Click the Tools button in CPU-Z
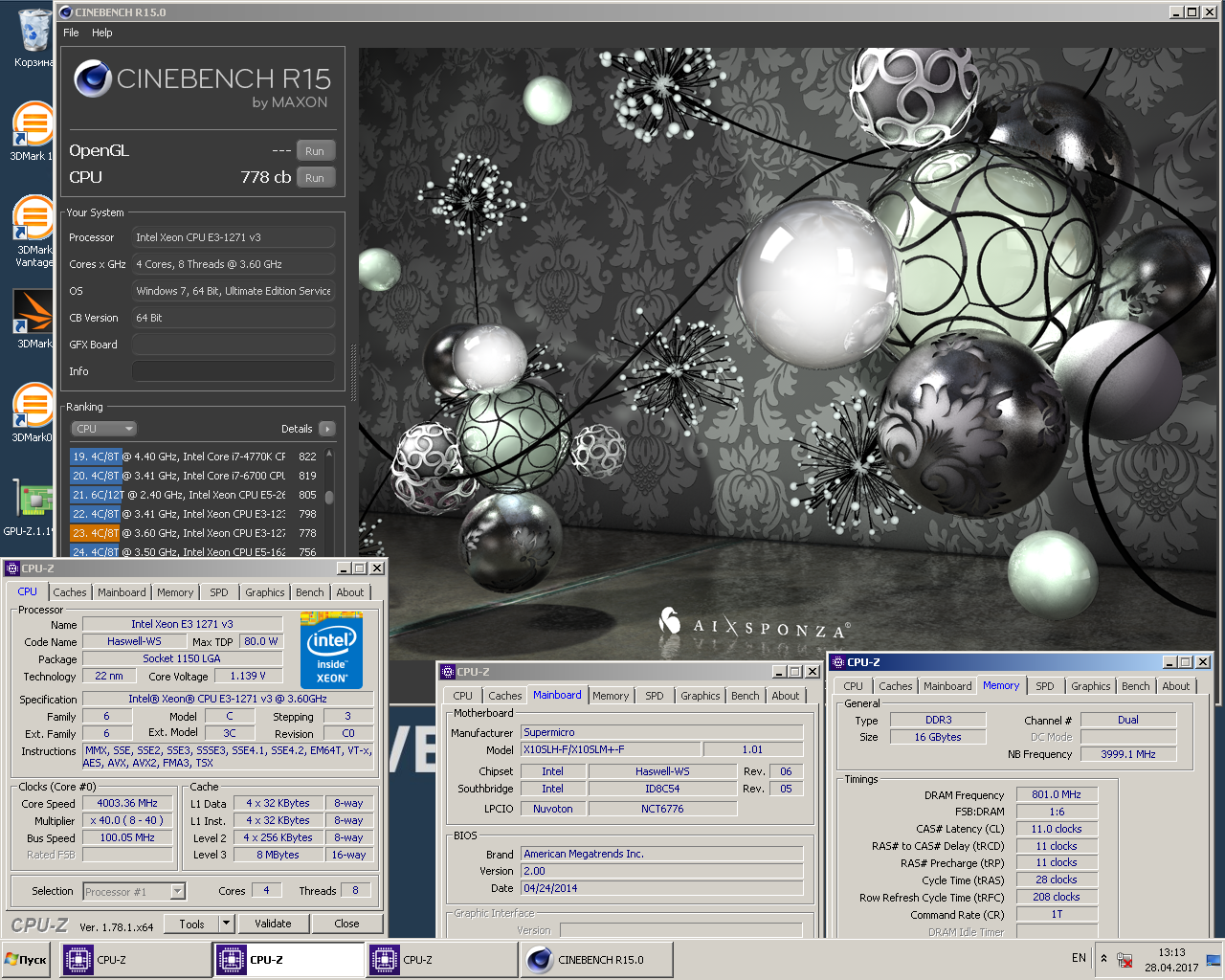Screen dimensions: 1225x980 191,924
